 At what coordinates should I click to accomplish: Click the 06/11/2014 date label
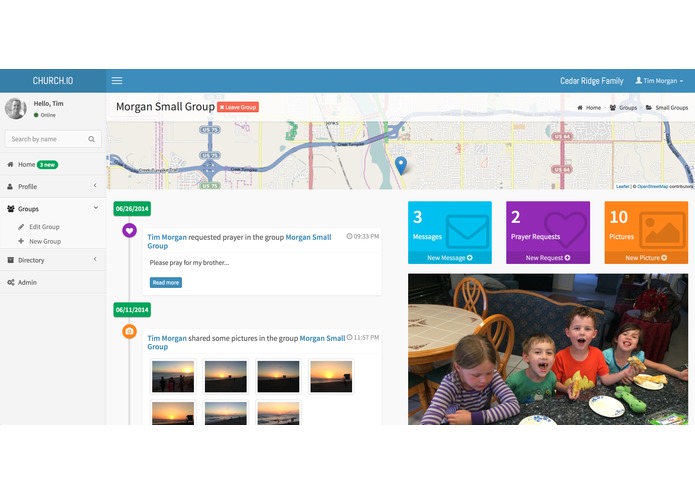tap(132, 310)
